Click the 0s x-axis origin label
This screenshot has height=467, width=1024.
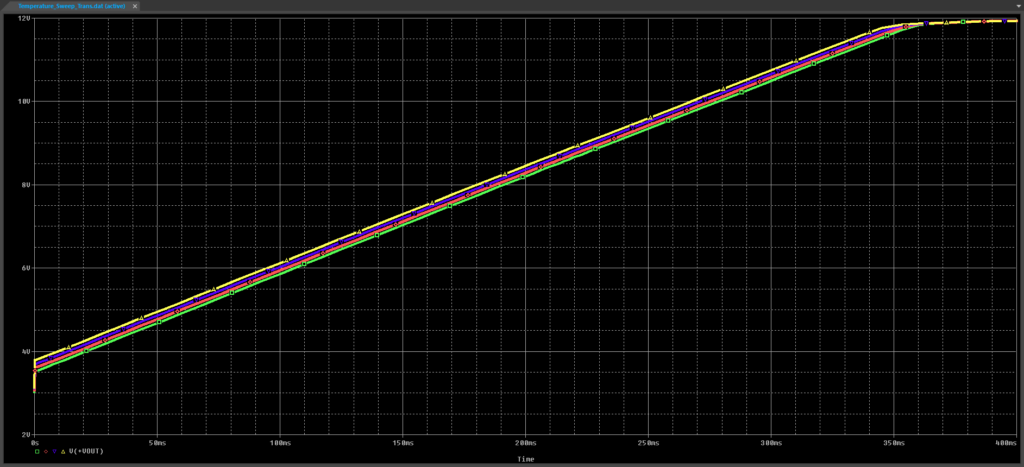click(x=35, y=442)
